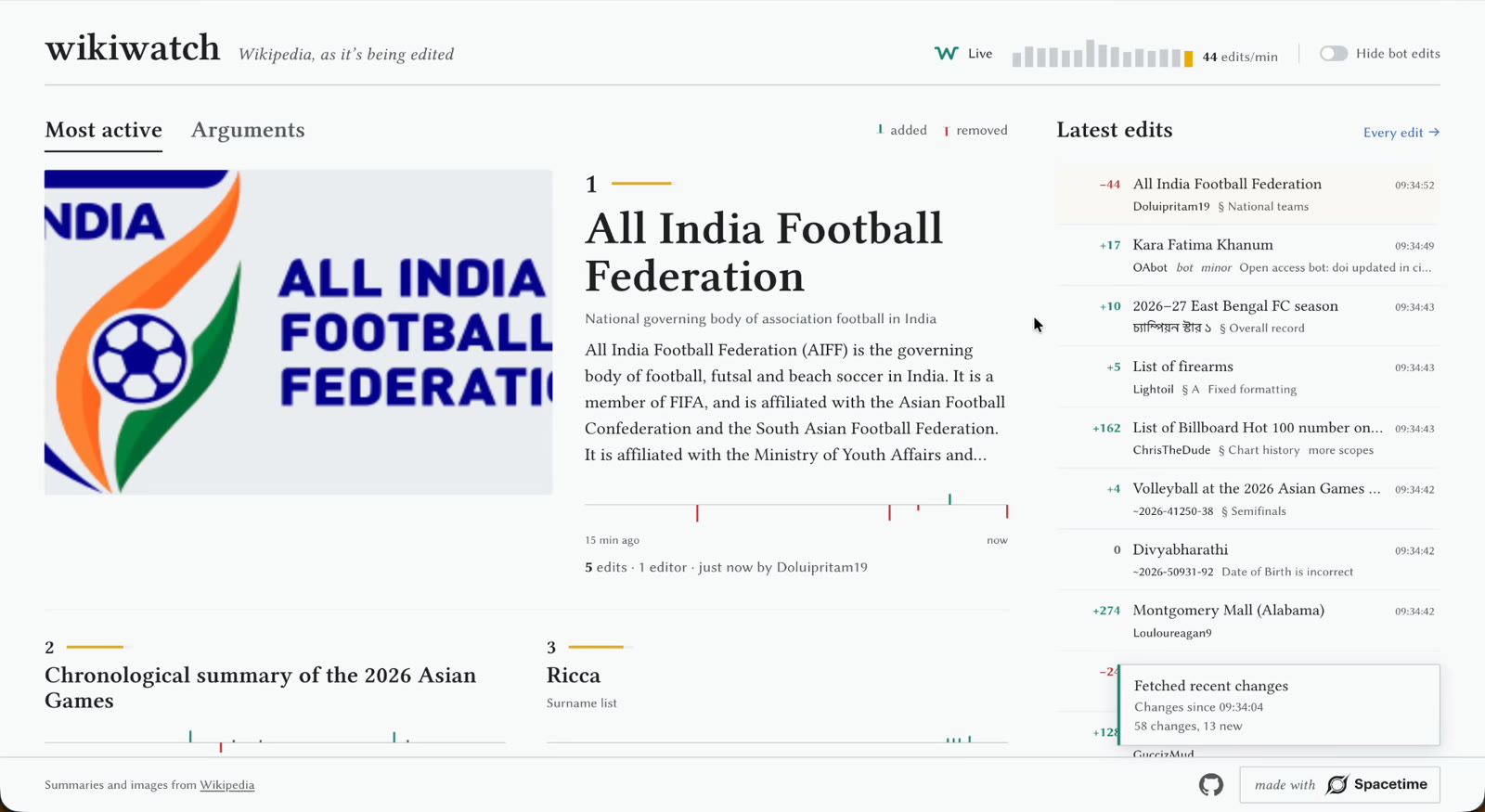Image resolution: width=1485 pixels, height=812 pixels.
Task: Select the List of Billboard Hot 100 entry
Action: [x=1248, y=438]
